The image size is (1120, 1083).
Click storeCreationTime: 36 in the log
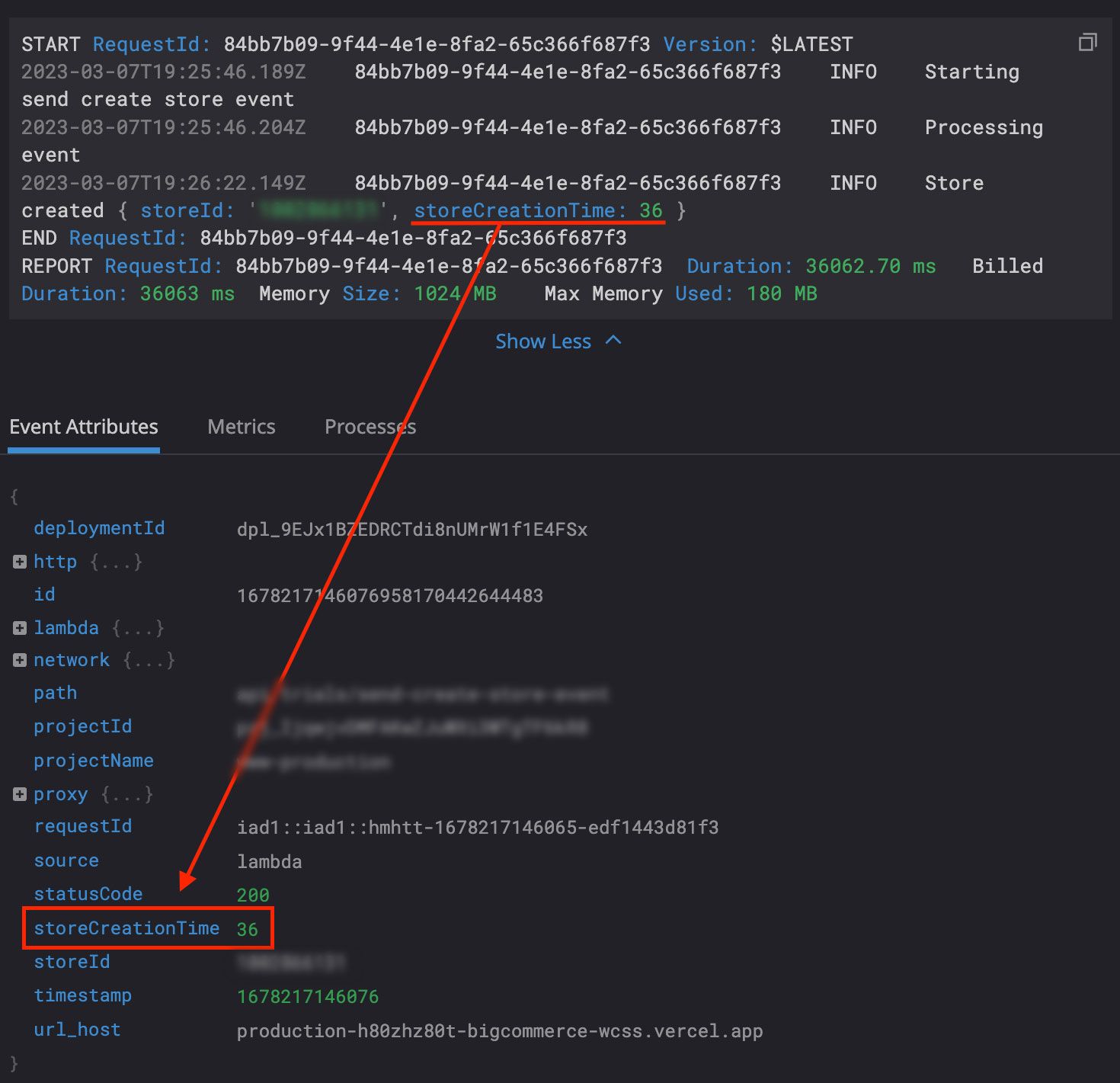(539, 210)
